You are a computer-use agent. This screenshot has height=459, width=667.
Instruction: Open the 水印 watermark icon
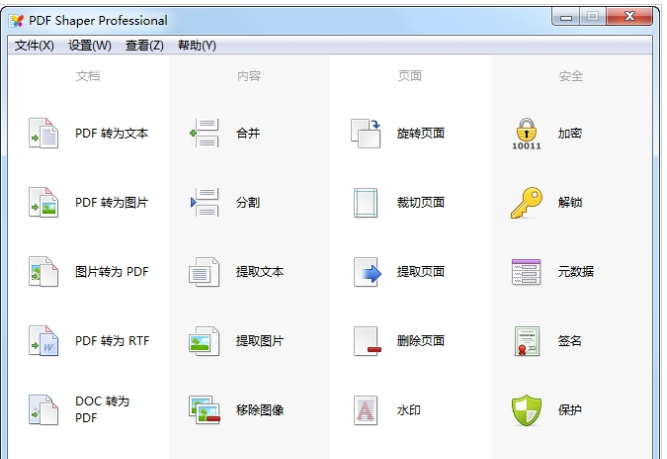365,410
